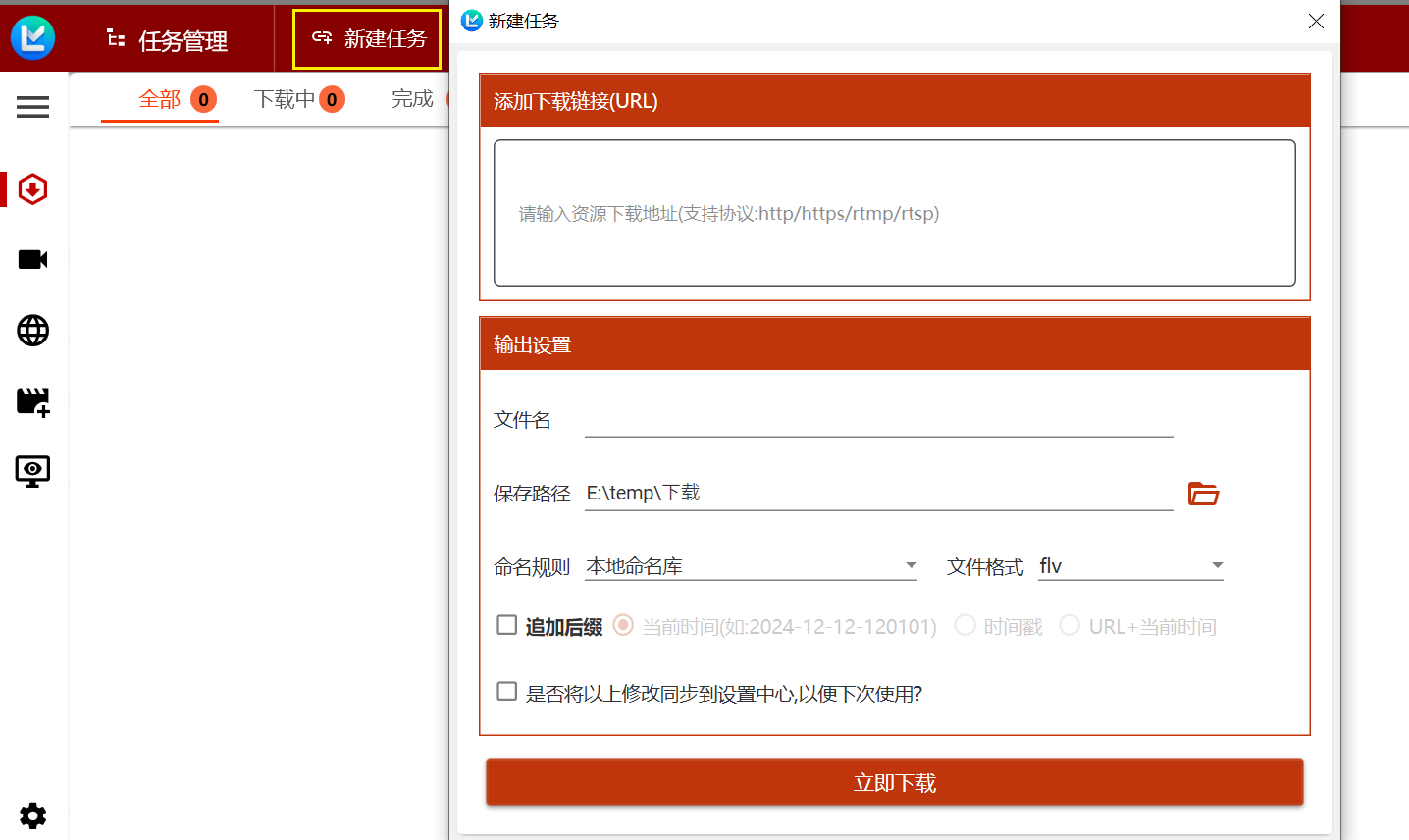Browse save path with folder icon

[1203, 494]
